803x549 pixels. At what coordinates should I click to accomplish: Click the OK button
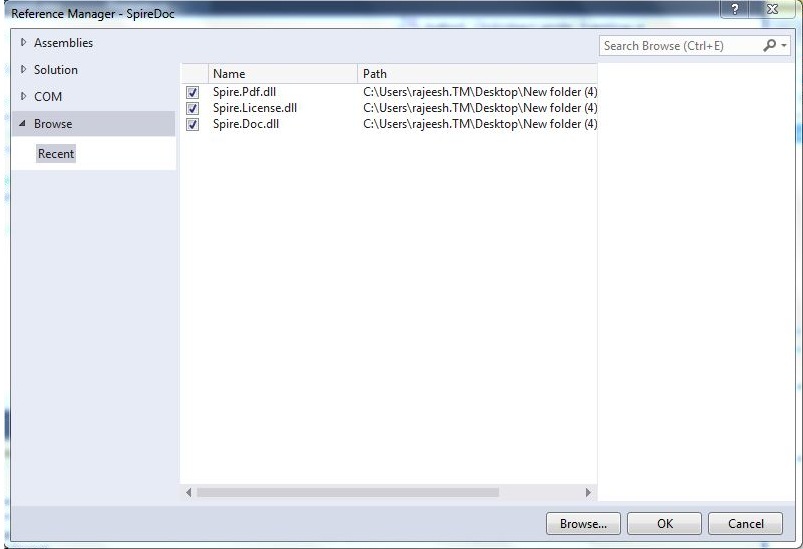coord(665,523)
